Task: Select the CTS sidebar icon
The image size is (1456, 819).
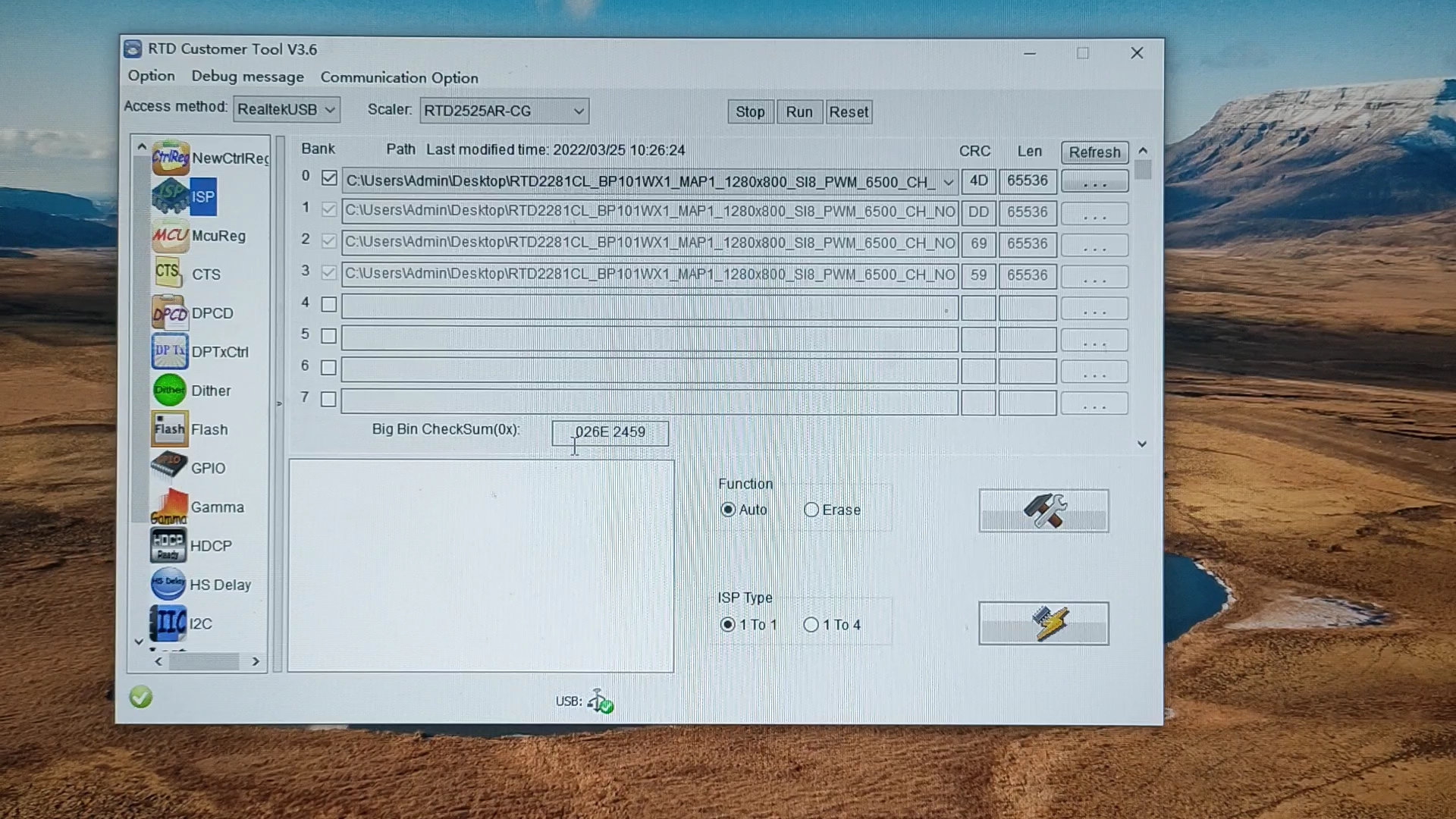Action: (x=168, y=274)
